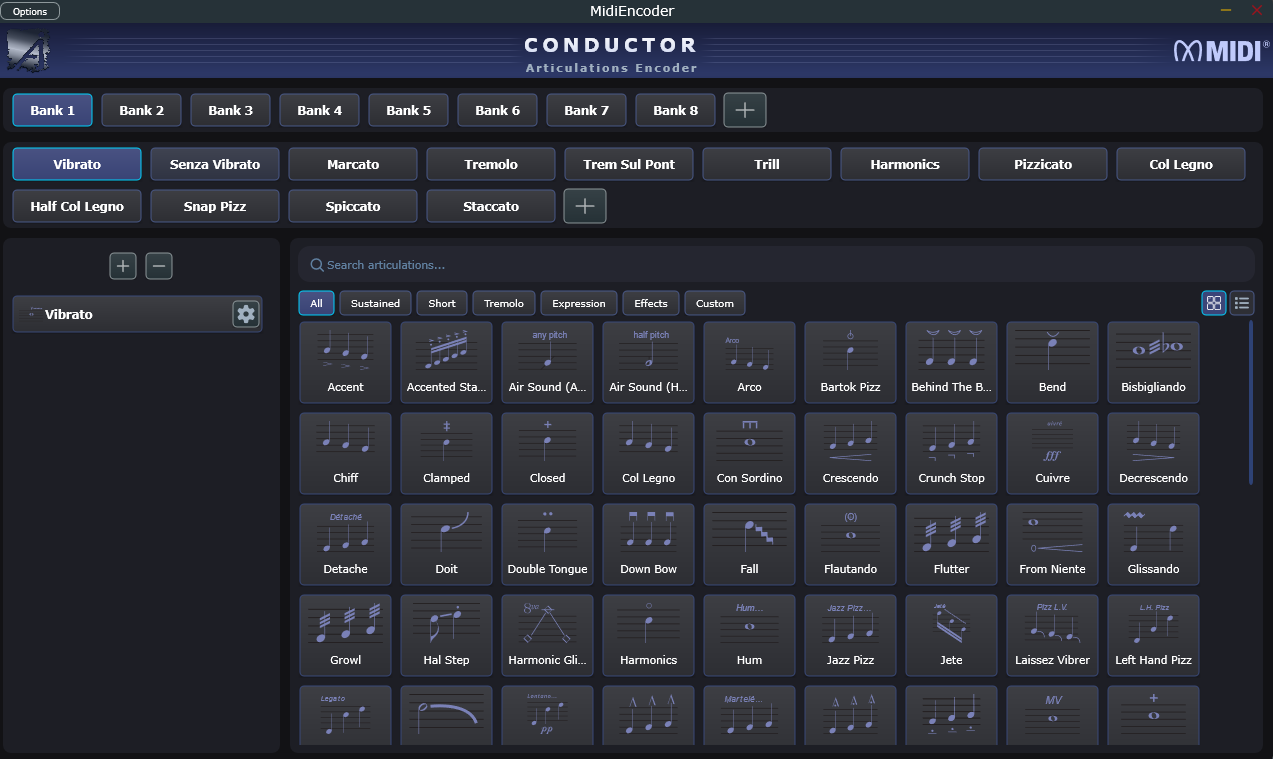Filter articulations by Expression

(x=579, y=303)
